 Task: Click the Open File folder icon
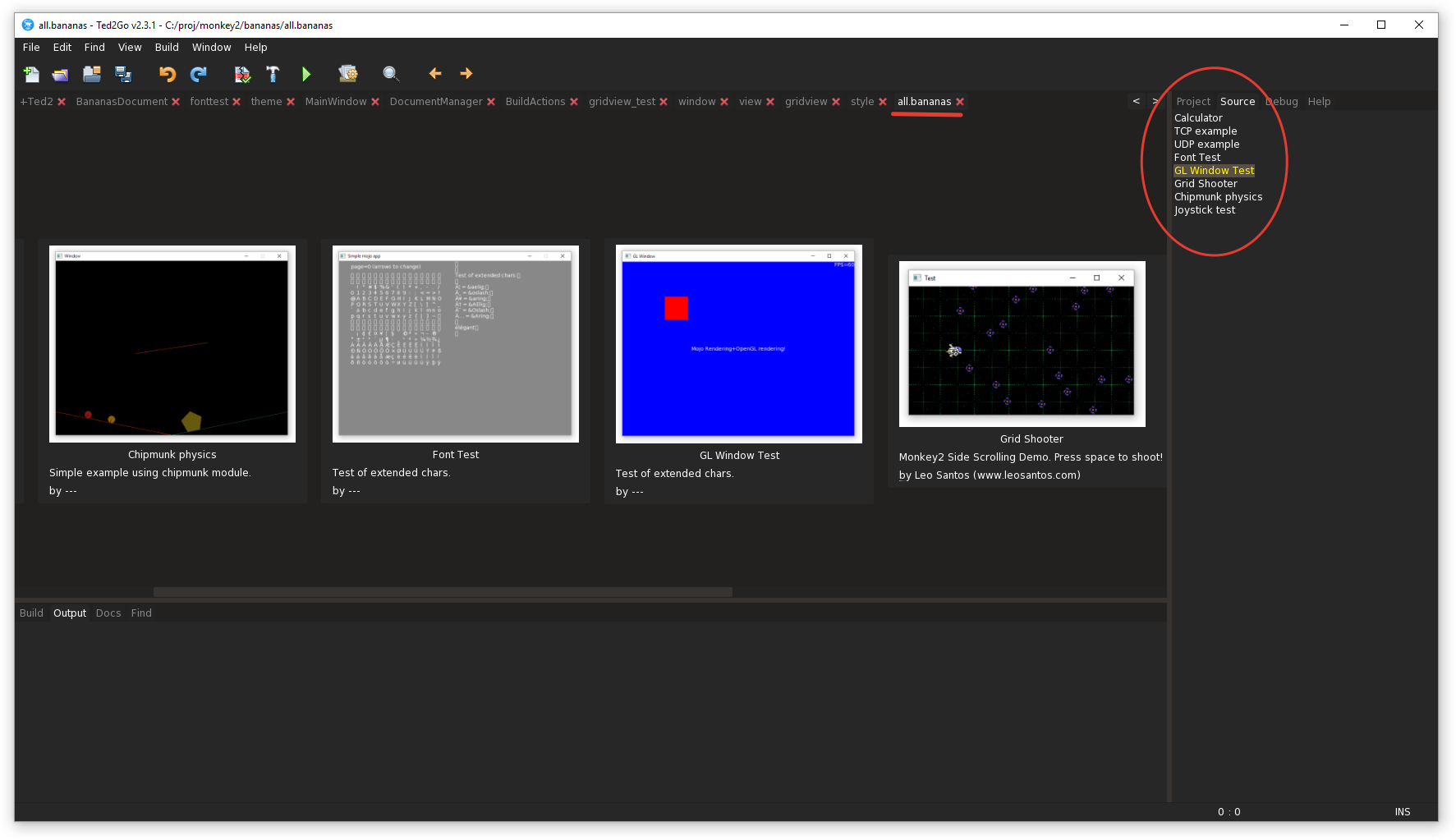pos(61,74)
